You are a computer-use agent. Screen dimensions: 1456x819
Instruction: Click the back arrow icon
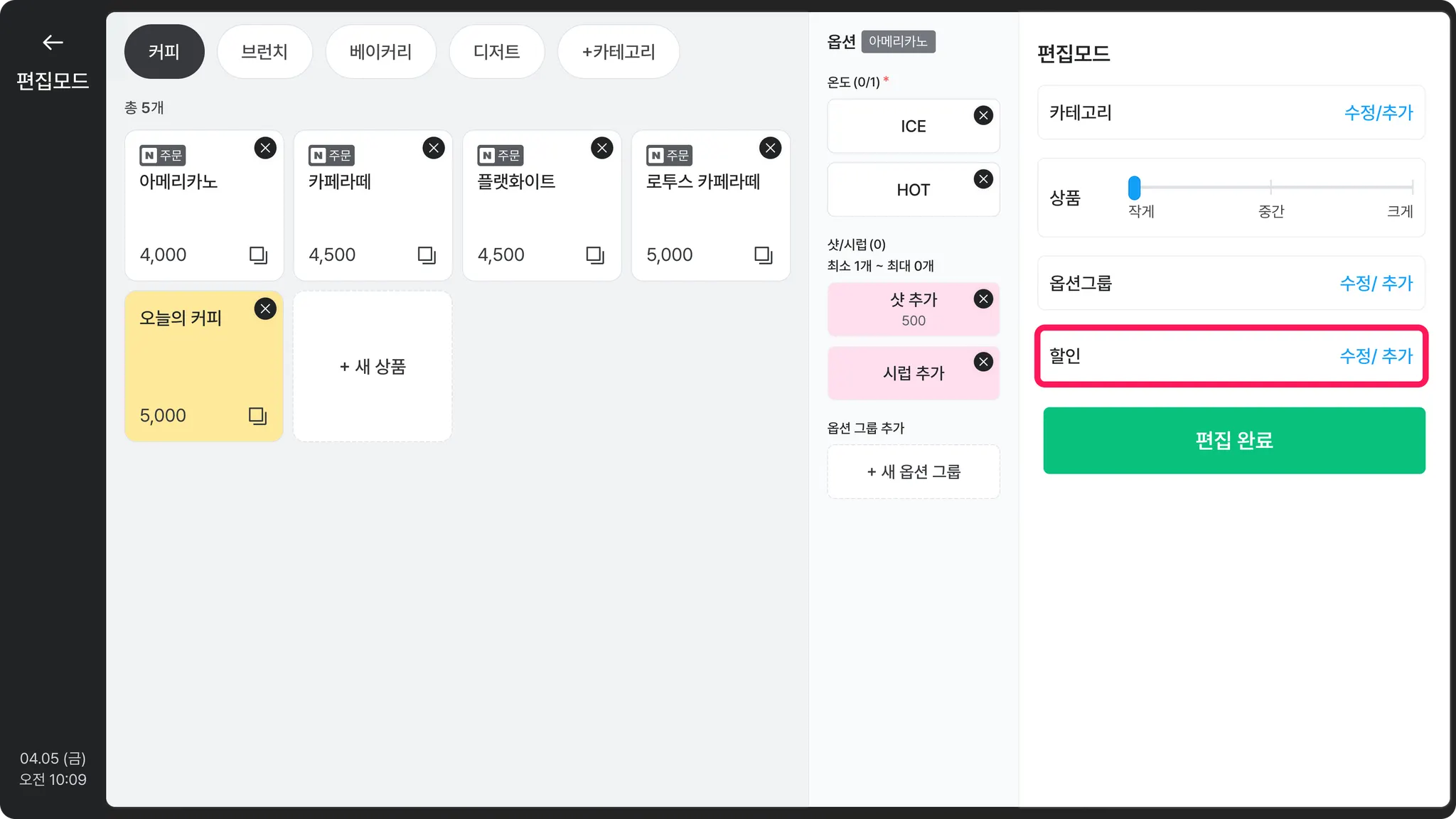[x=53, y=43]
